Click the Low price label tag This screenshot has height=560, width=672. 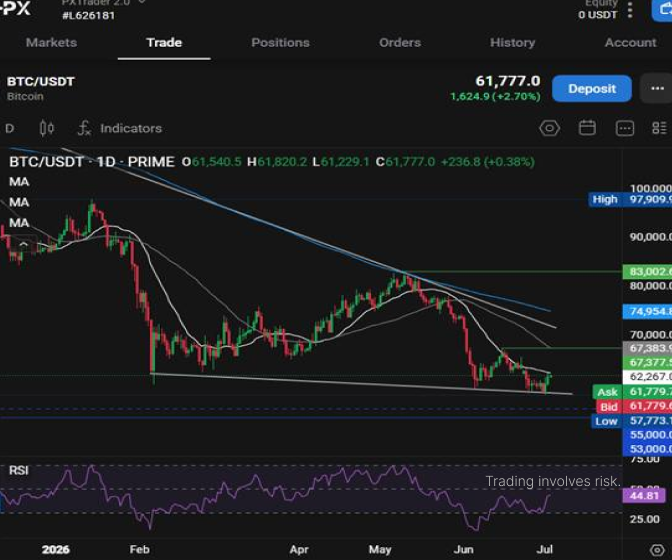(x=606, y=422)
